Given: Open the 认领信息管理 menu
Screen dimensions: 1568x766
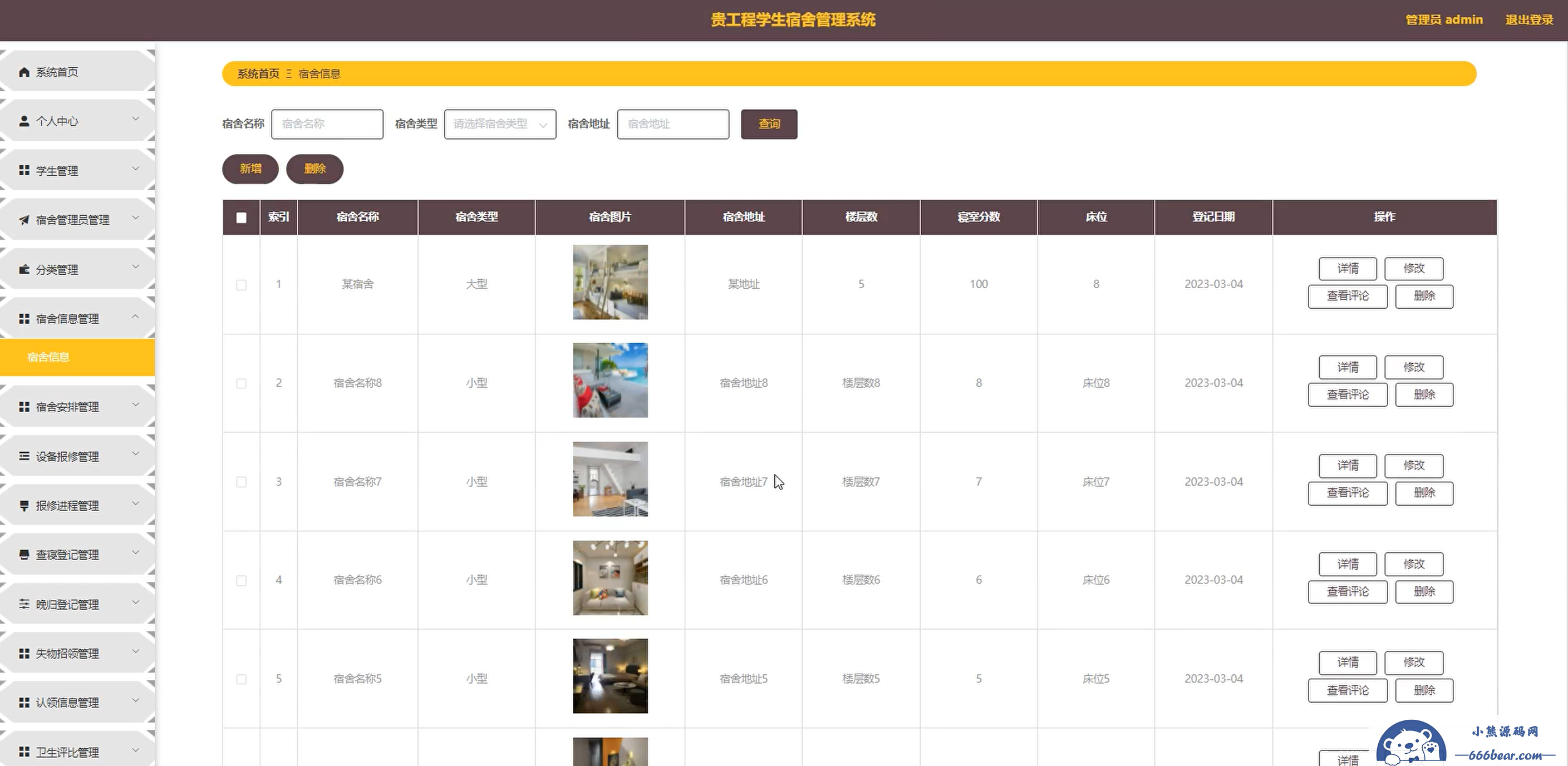Looking at the screenshot, I should coord(77,703).
